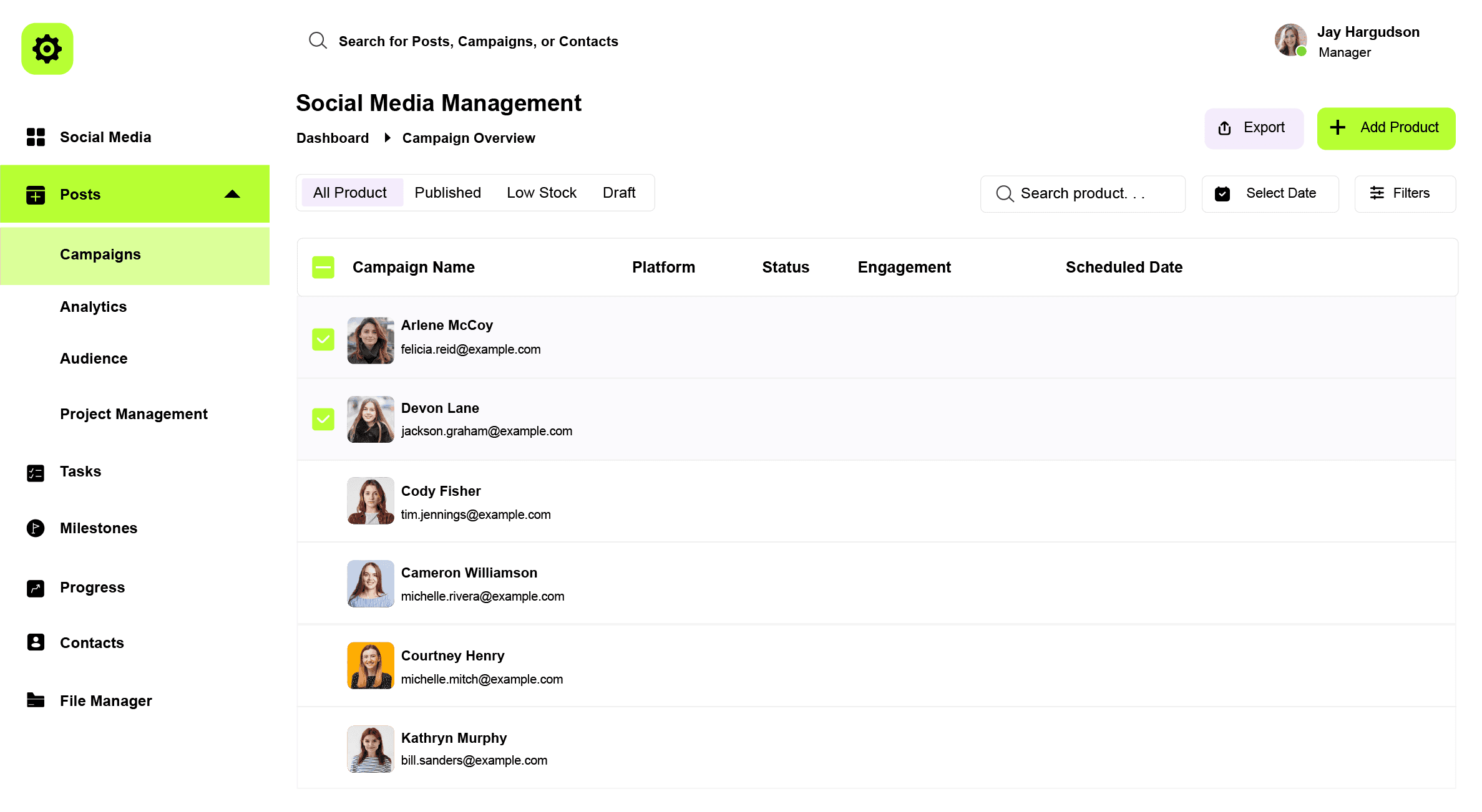1482x812 pixels.
Task: Click the Progress chart icon
Action: (x=36, y=588)
